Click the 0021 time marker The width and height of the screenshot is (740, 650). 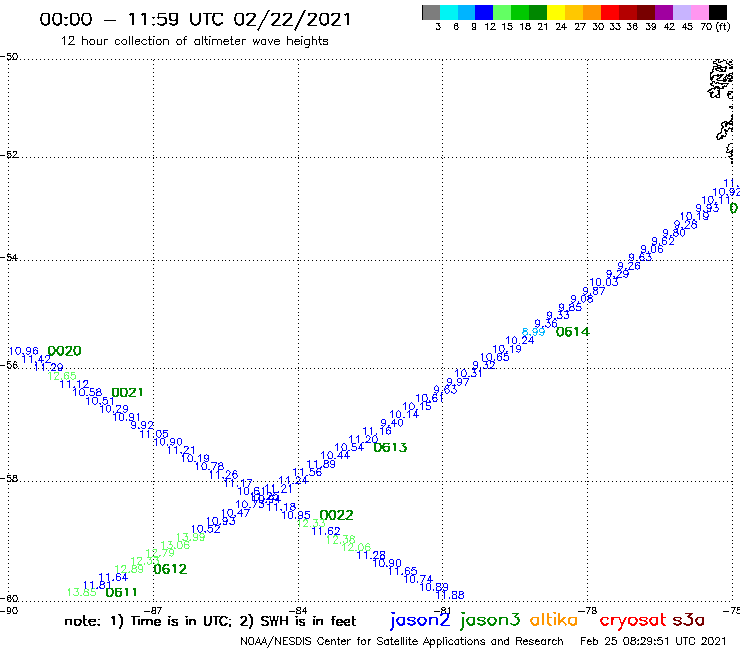pyautogui.click(x=127, y=392)
